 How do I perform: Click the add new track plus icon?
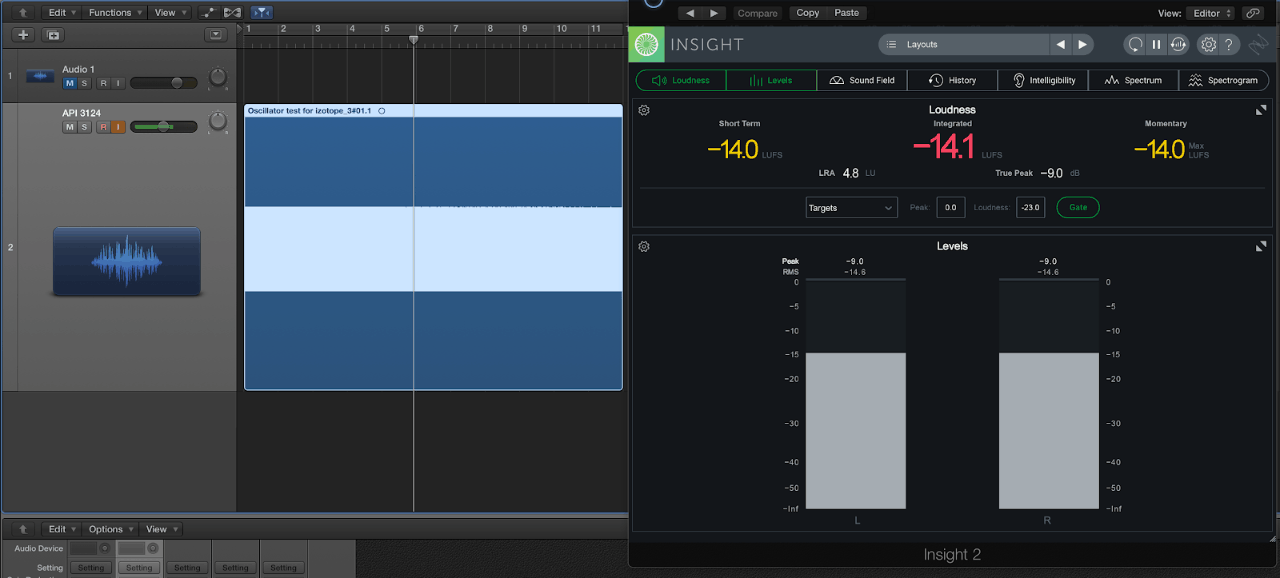coord(24,35)
